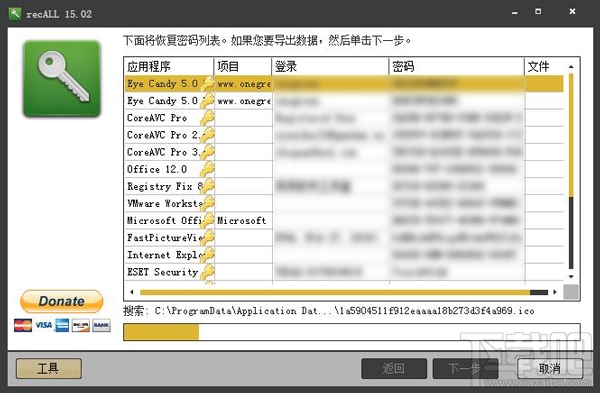Click key icon on highlighted Eye Candy 5.0 row
The image size is (600, 393).
pyautogui.click(x=208, y=83)
